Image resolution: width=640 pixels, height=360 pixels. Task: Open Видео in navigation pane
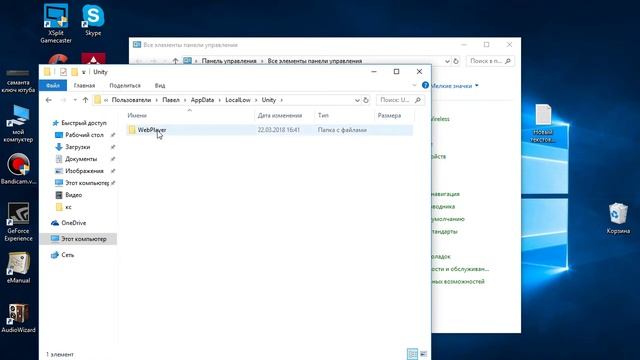[x=73, y=195]
